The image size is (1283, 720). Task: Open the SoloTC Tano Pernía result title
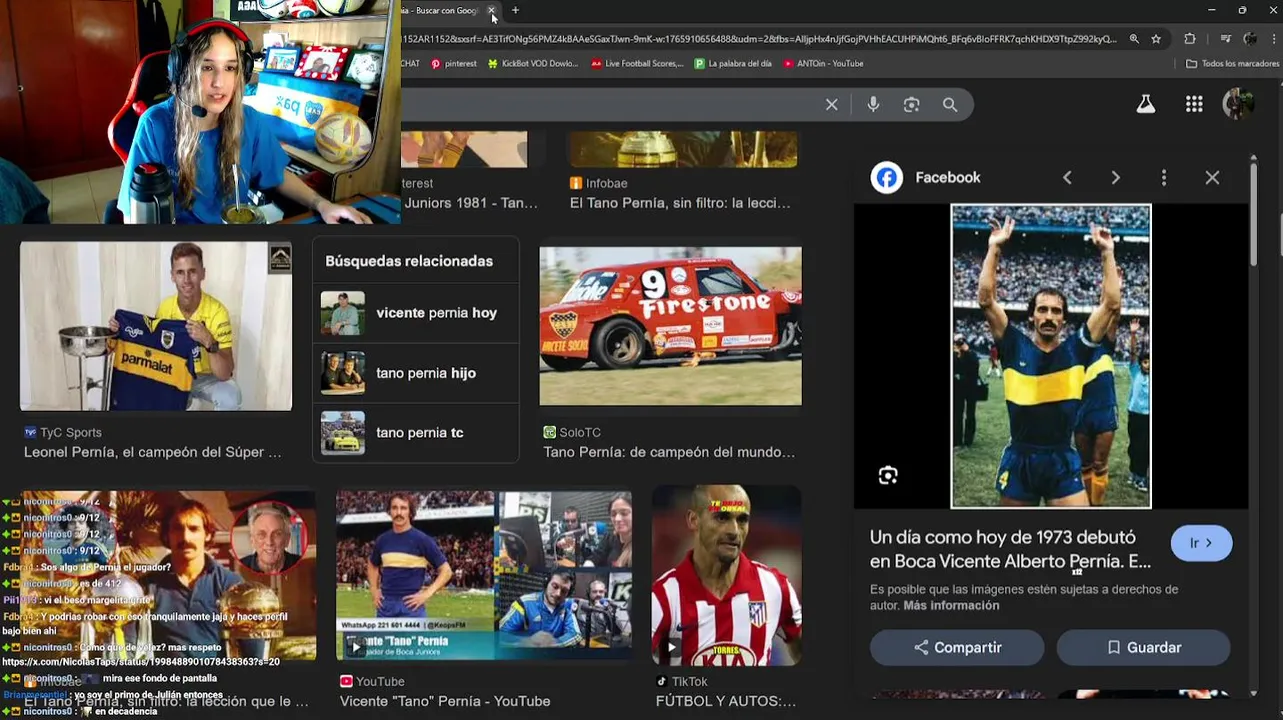669,452
